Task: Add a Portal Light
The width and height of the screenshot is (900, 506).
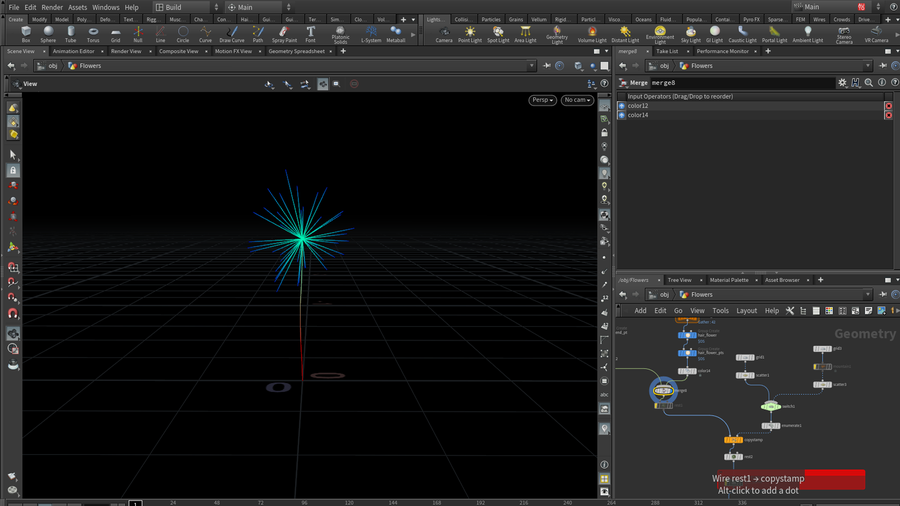Action: 774,34
